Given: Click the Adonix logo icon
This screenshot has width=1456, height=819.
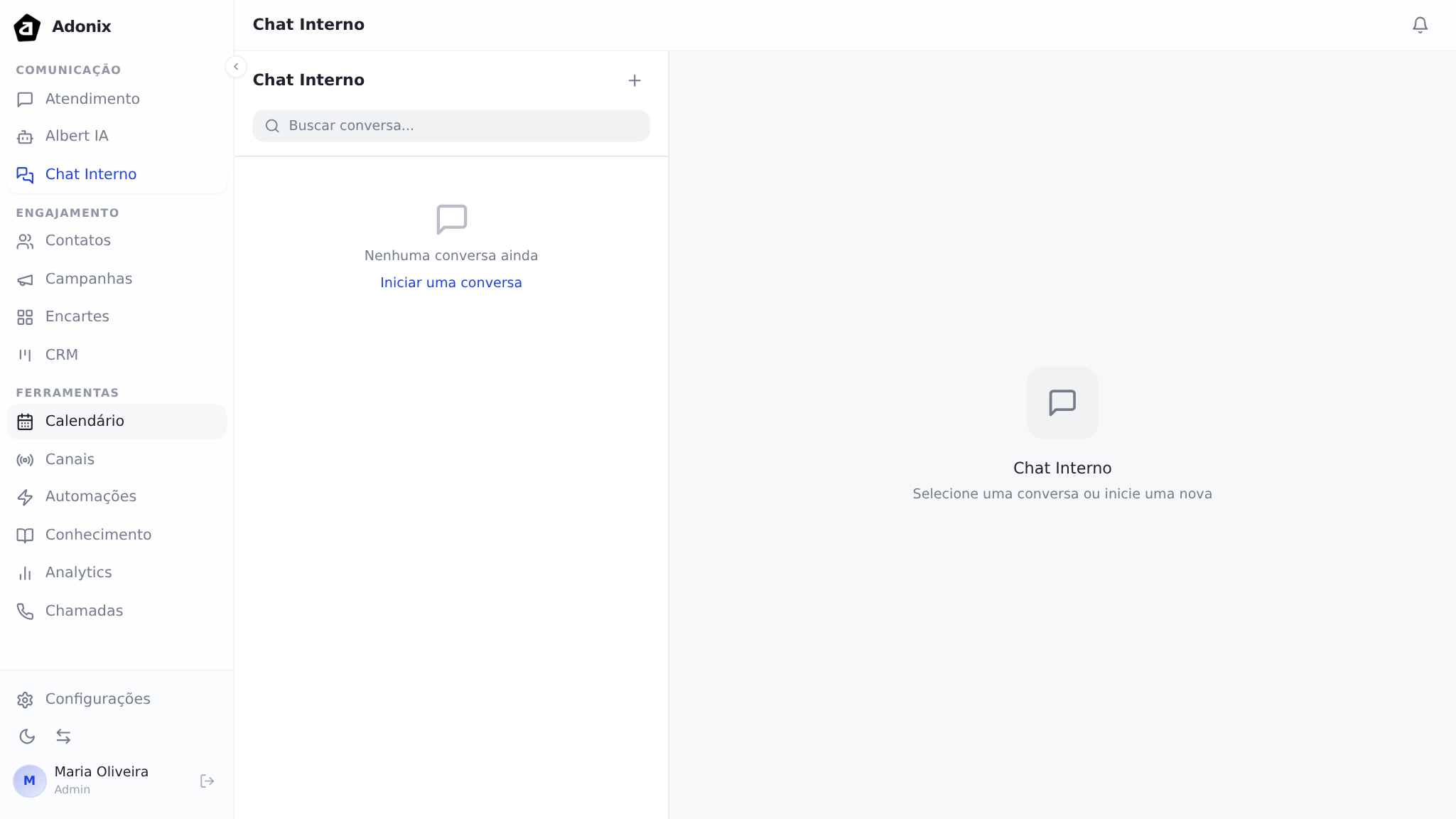Looking at the screenshot, I should (27, 27).
